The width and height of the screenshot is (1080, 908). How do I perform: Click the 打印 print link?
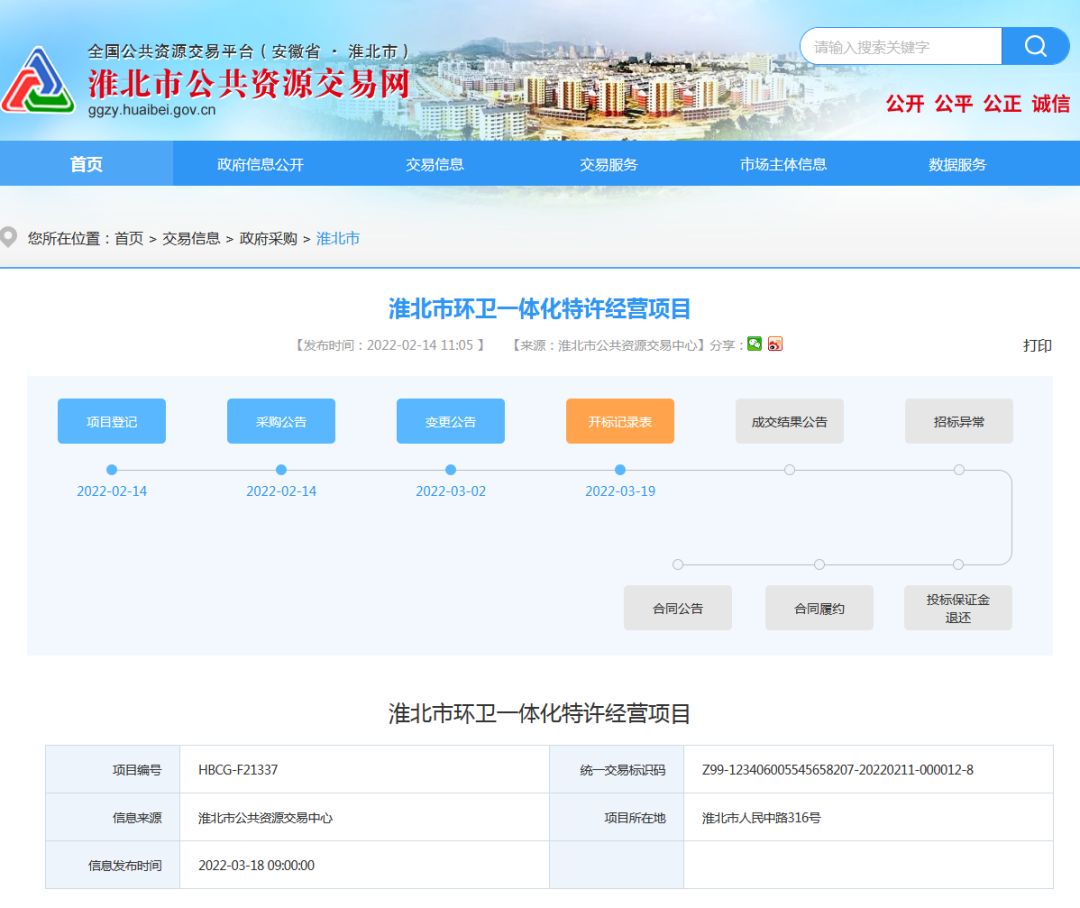tap(1037, 346)
